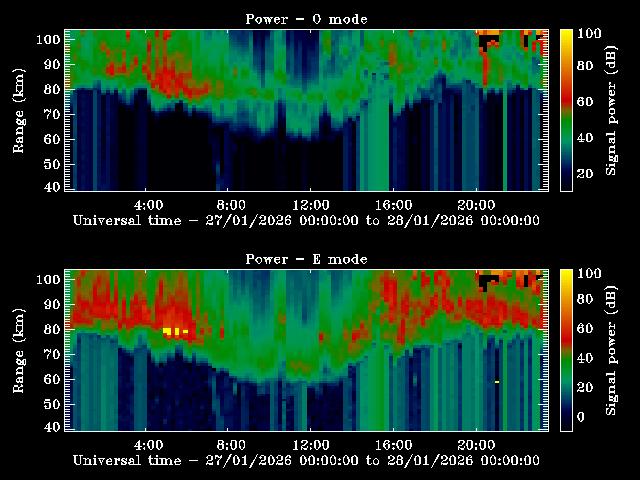Click the Universal time caption under the E mode plot

[x=306, y=460]
